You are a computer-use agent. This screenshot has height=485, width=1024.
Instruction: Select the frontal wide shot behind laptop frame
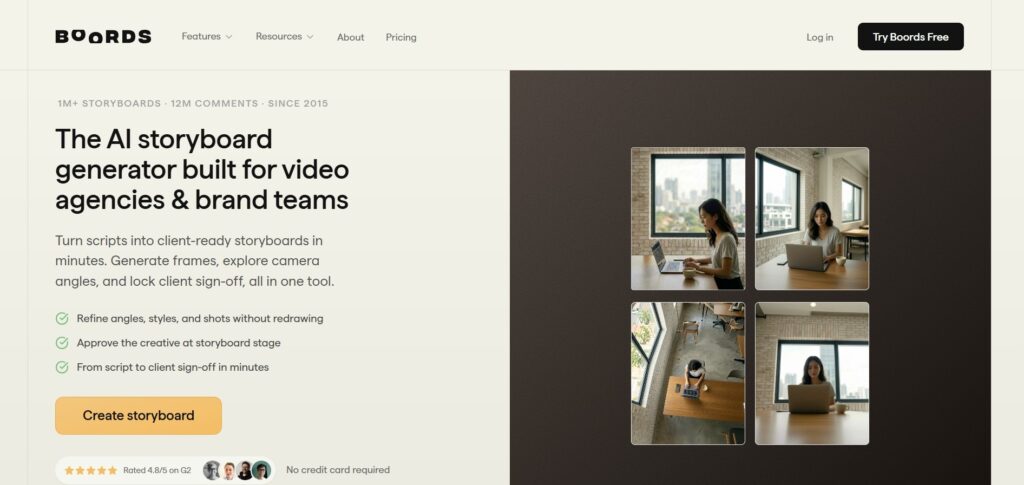(x=812, y=373)
